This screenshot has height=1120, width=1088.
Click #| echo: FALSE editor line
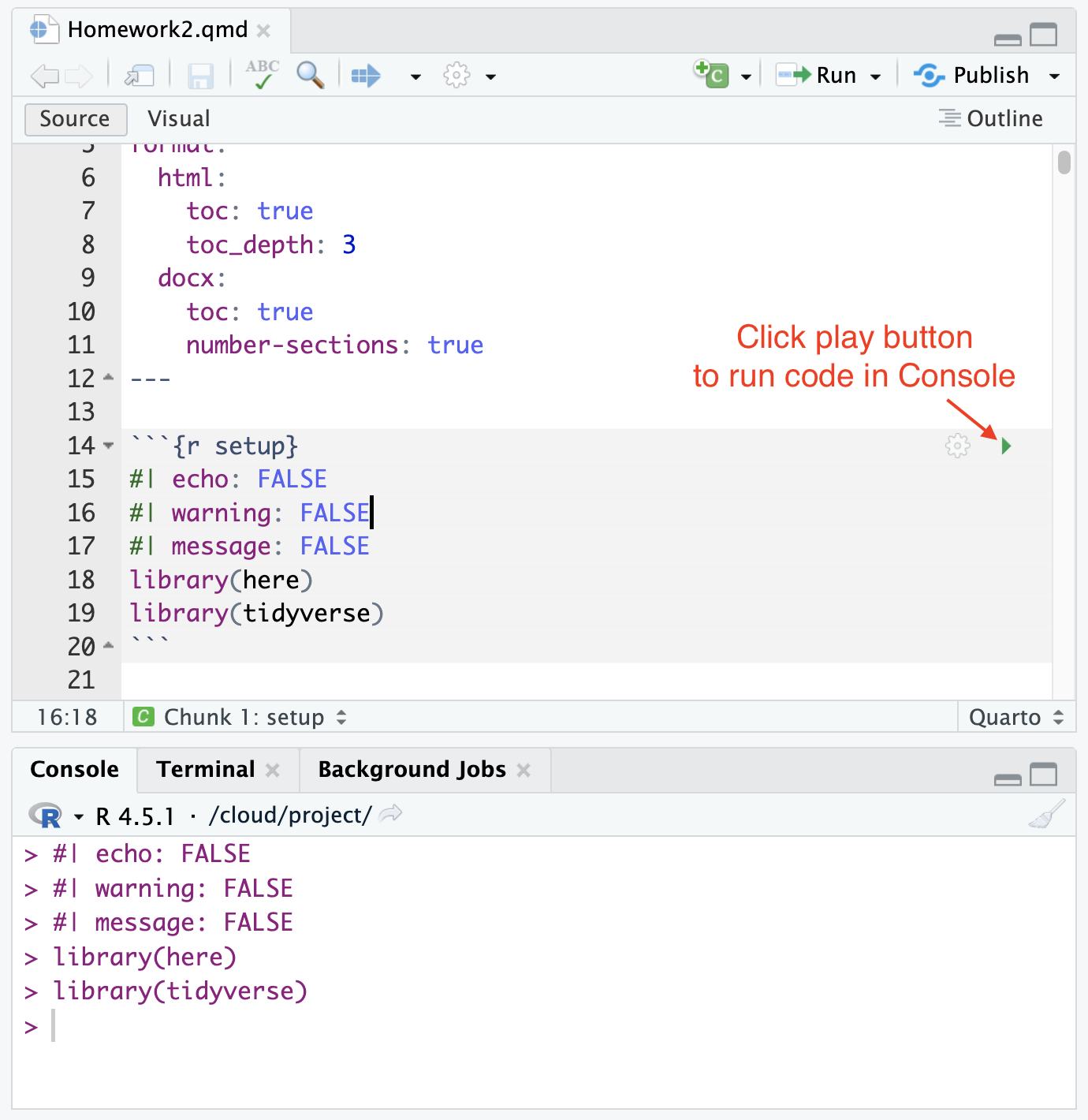click(x=229, y=480)
